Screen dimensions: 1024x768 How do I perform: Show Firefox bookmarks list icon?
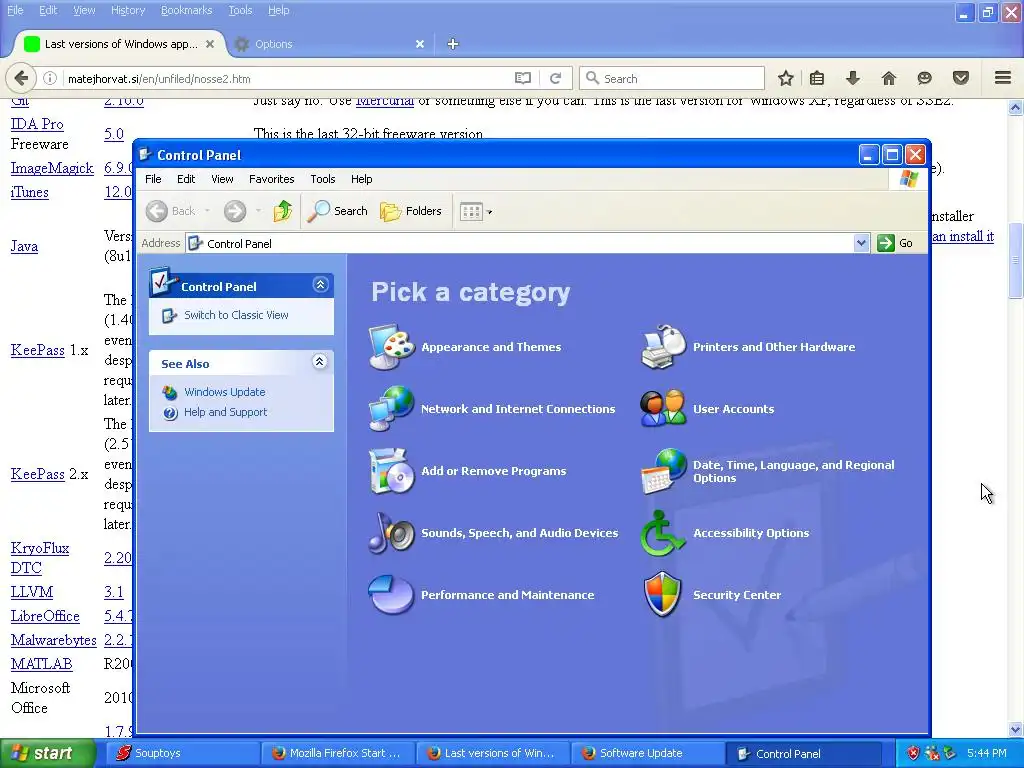(817, 78)
